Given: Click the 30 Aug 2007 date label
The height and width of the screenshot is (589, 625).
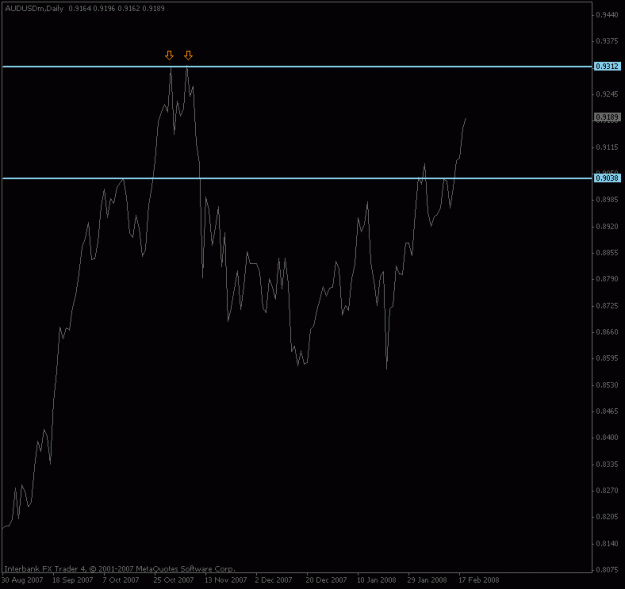Looking at the screenshot, I should (22, 580).
